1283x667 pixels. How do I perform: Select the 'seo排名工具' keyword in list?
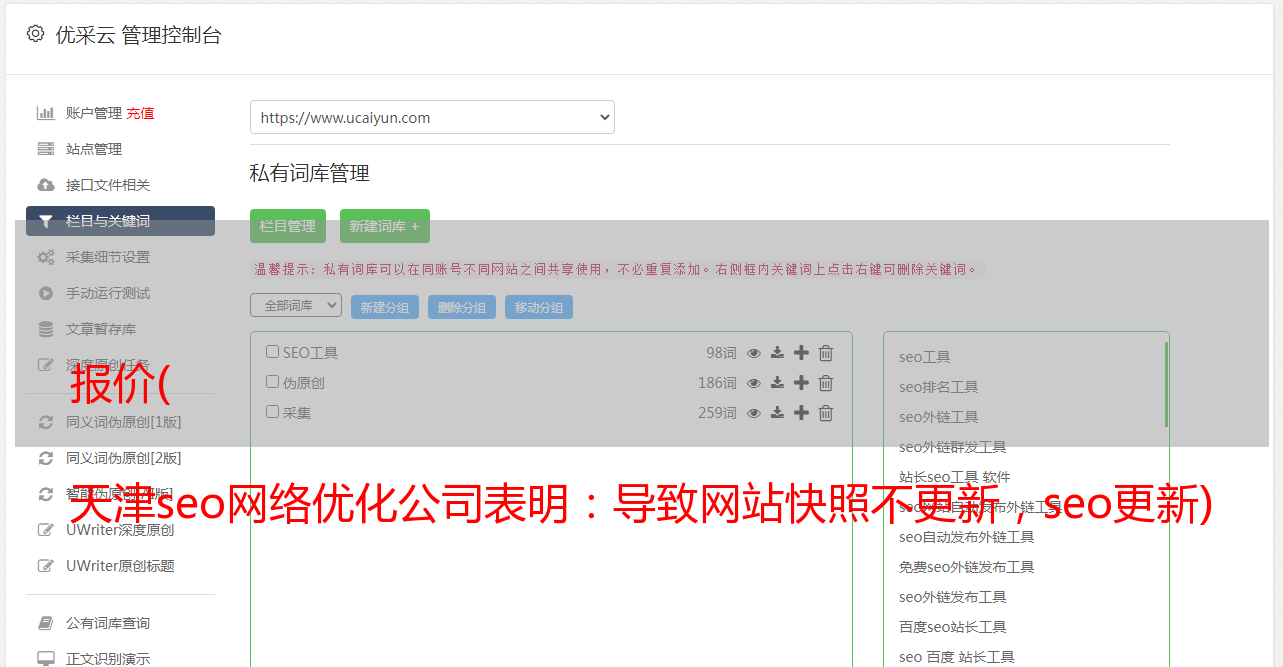[938, 387]
